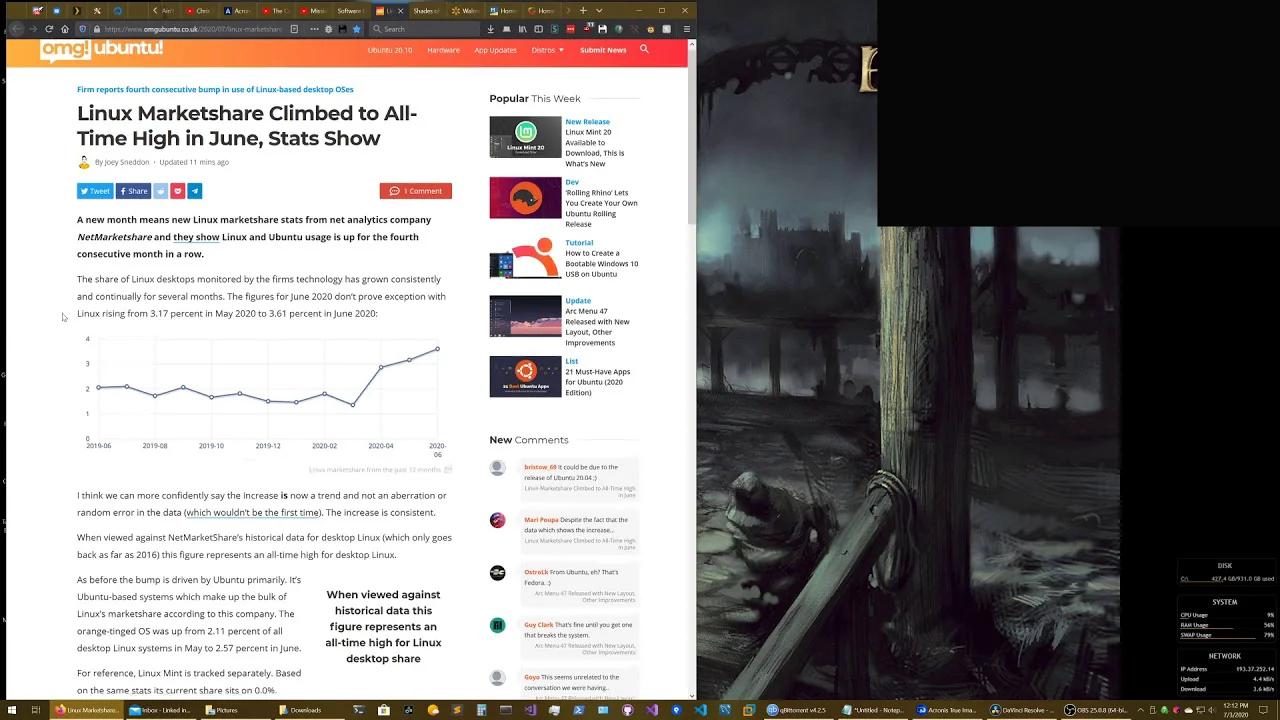
Task: Open Guy Clark's comment link
Action: point(538,625)
